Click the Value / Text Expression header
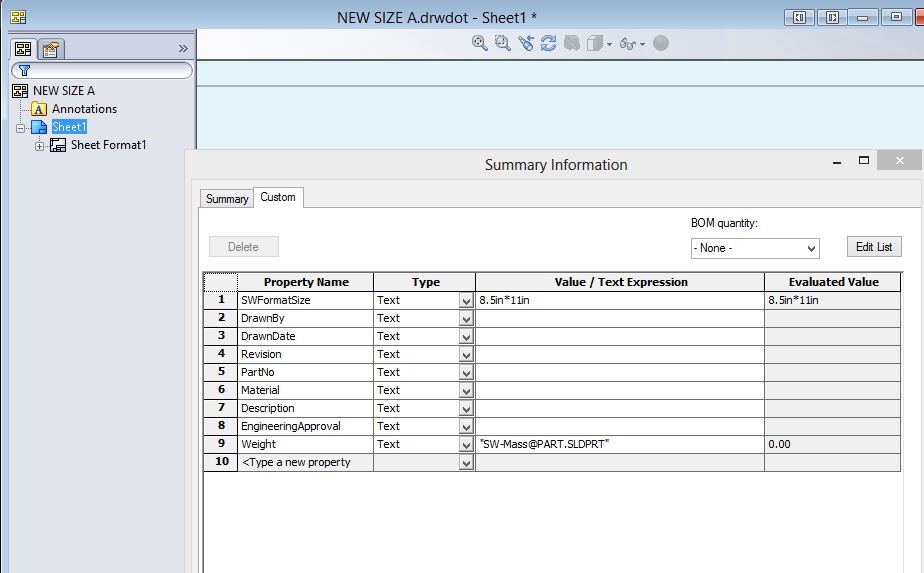 pos(620,282)
